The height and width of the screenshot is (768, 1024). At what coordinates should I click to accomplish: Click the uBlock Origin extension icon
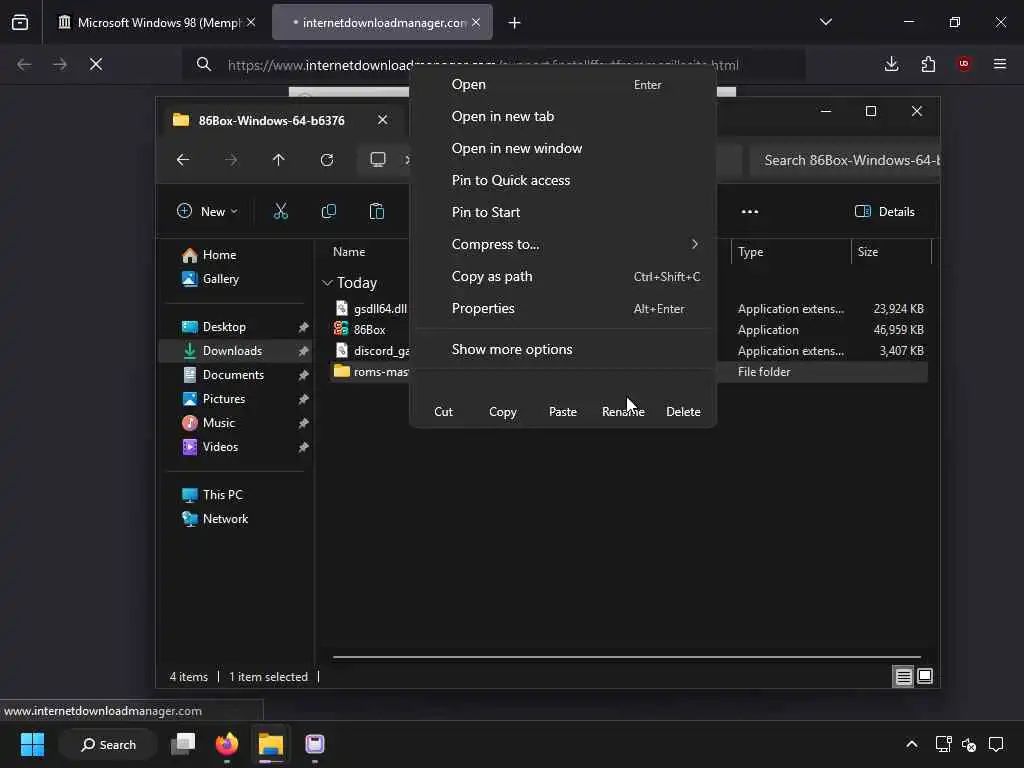point(963,64)
